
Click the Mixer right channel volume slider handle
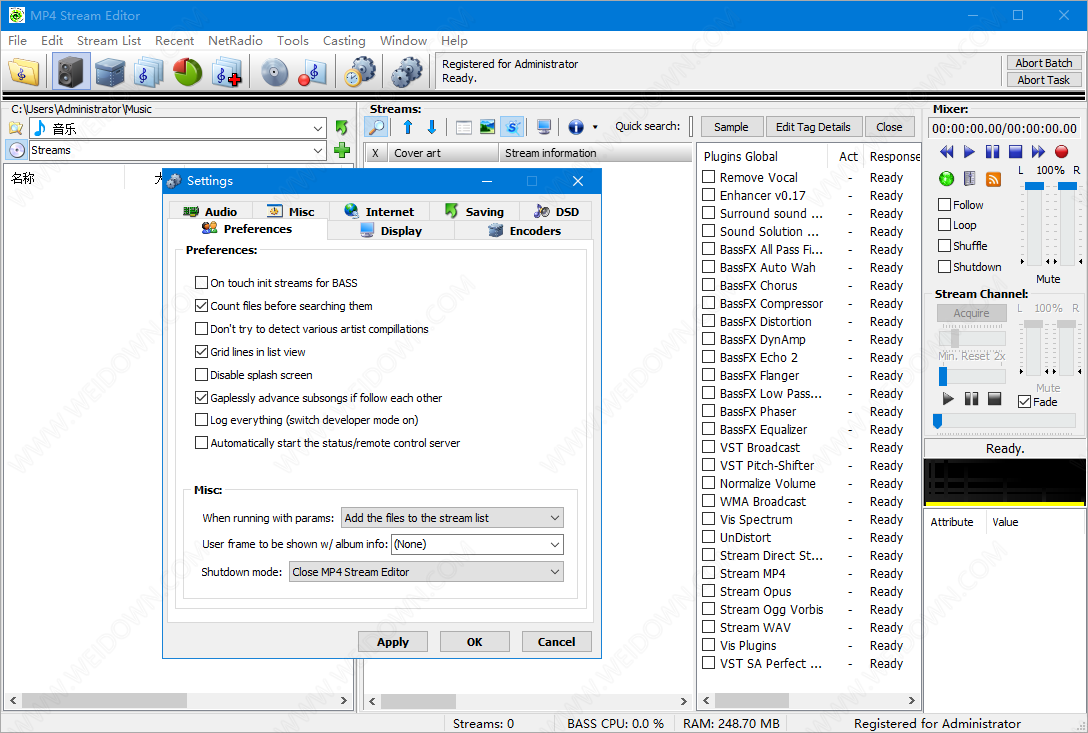coord(1067,186)
